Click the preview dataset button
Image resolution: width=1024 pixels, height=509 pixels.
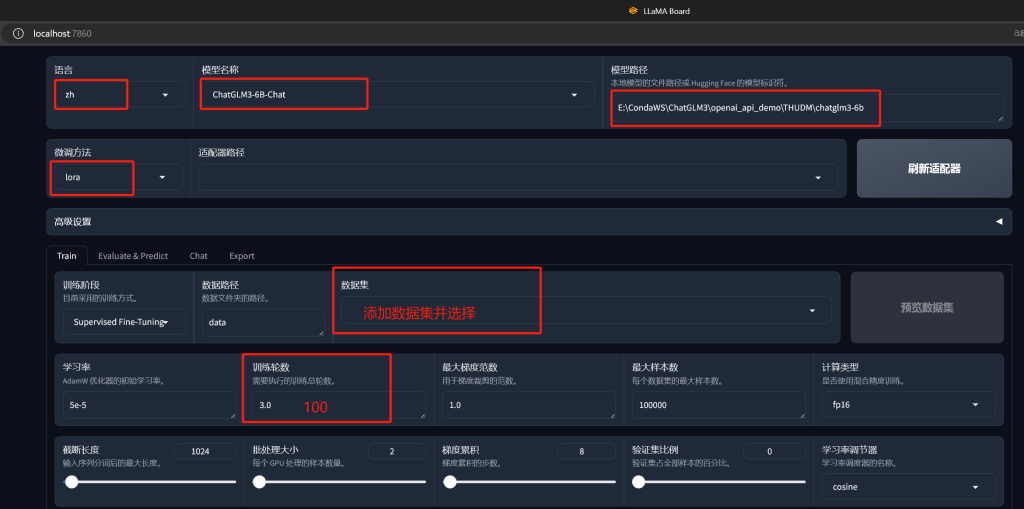(x=927, y=307)
